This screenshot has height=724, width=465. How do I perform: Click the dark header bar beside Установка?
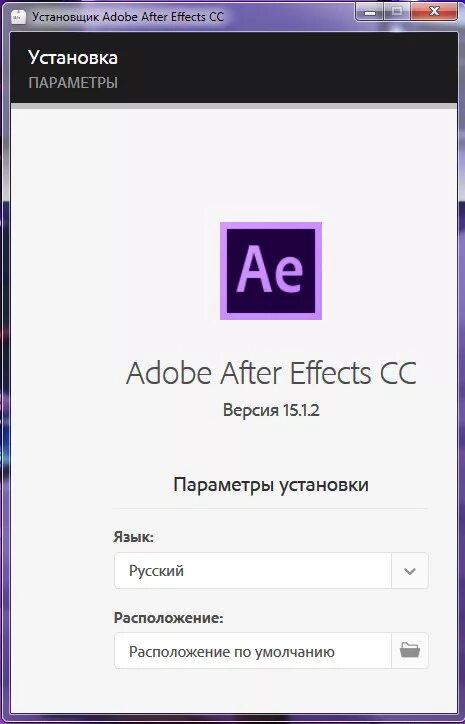(x=286, y=67)
